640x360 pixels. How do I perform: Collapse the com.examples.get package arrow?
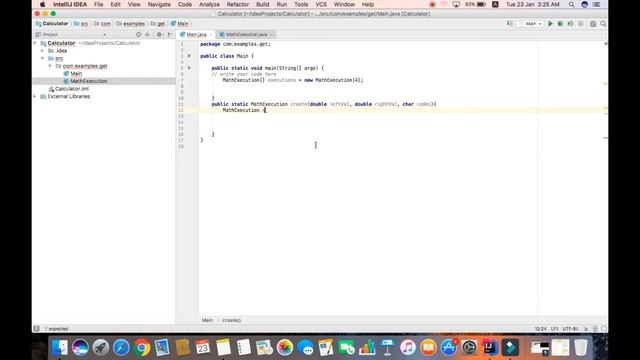click(x=50, y=66)
